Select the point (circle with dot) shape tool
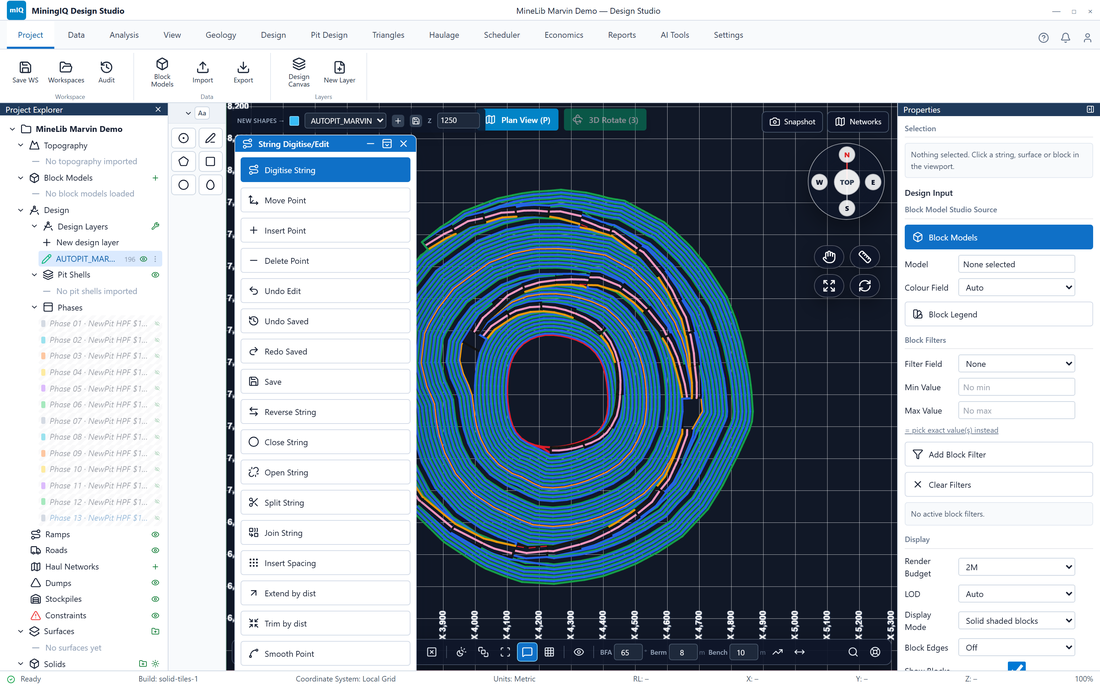 (x=184, y=138)
